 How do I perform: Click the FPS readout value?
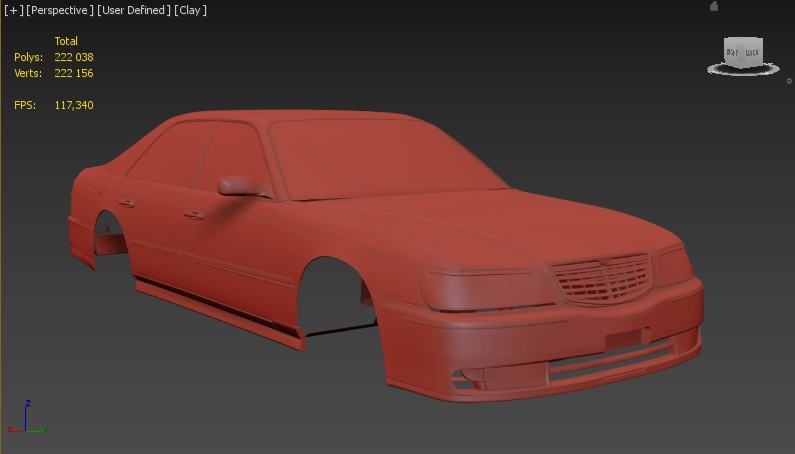(x=73, y=105)
